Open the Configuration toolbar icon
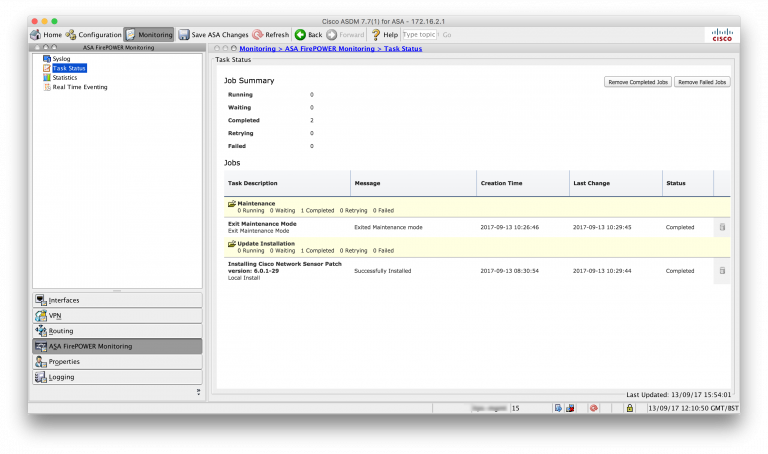This screenshot has height=454, width=768. coord(71,35)
